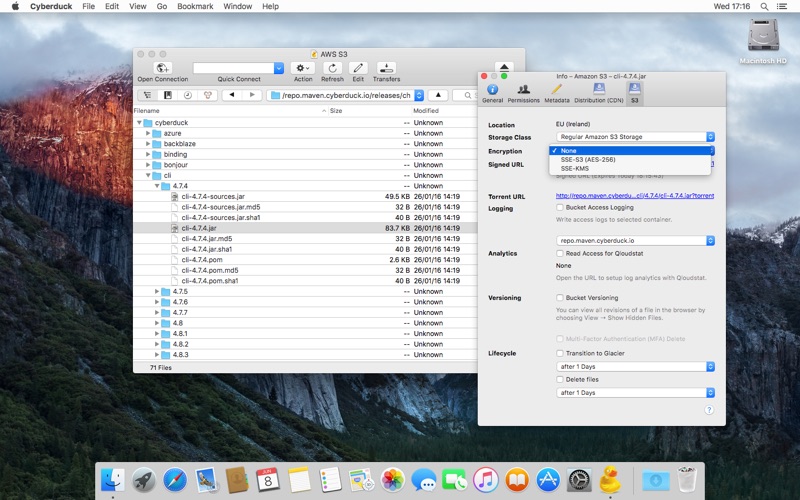This screenshot has height=500, width=800.
Task: Click the Open Connection toolbar icon
Action: pyautogui.click(x=163, y=68)
